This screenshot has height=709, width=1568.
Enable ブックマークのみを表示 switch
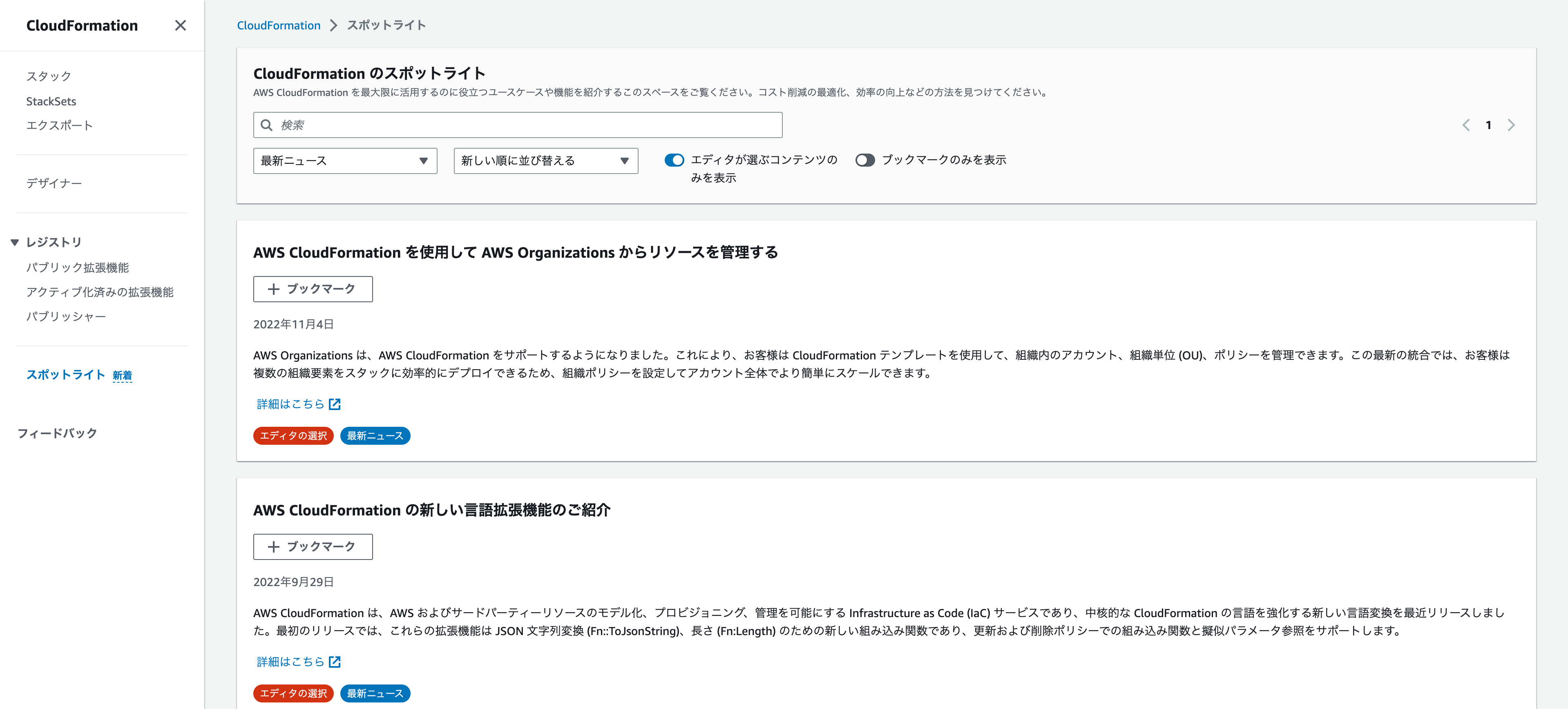tap(865, 160)
